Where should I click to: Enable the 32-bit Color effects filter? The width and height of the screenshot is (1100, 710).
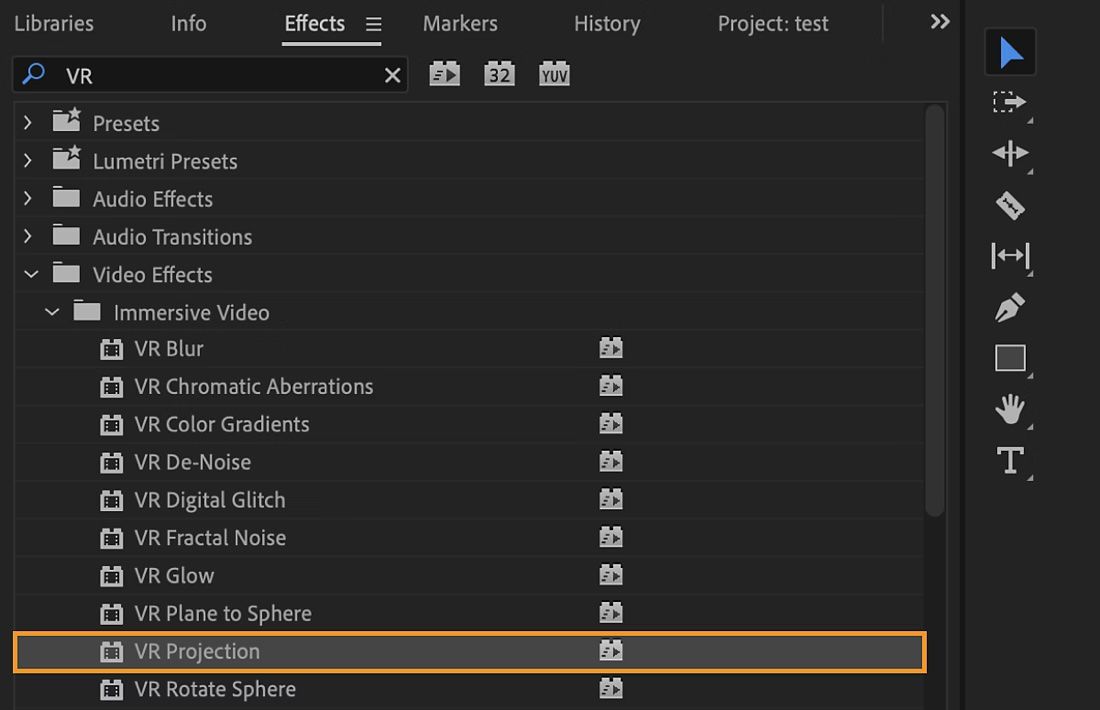[x=498, y=72]
